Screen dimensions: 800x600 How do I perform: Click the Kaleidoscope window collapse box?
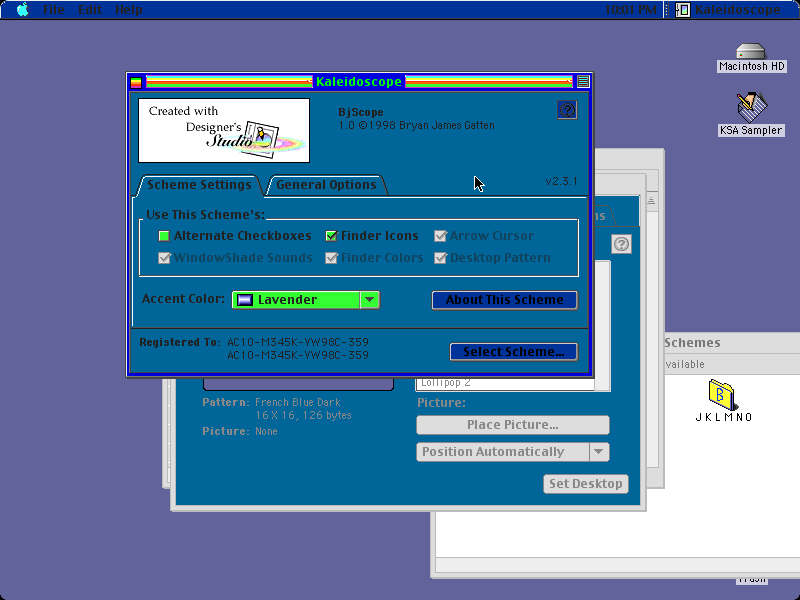583,82
